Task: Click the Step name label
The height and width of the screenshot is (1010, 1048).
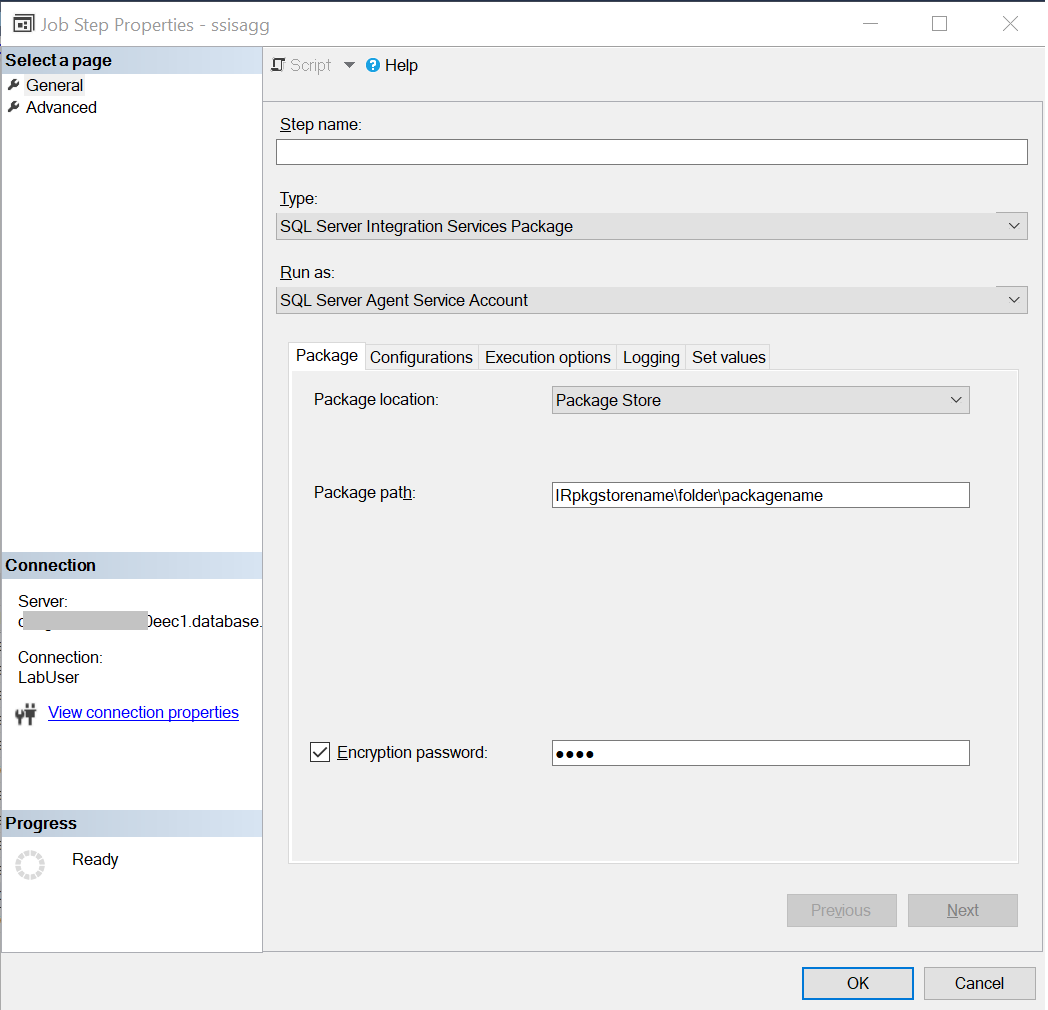Action: click(x=321, y=124)
